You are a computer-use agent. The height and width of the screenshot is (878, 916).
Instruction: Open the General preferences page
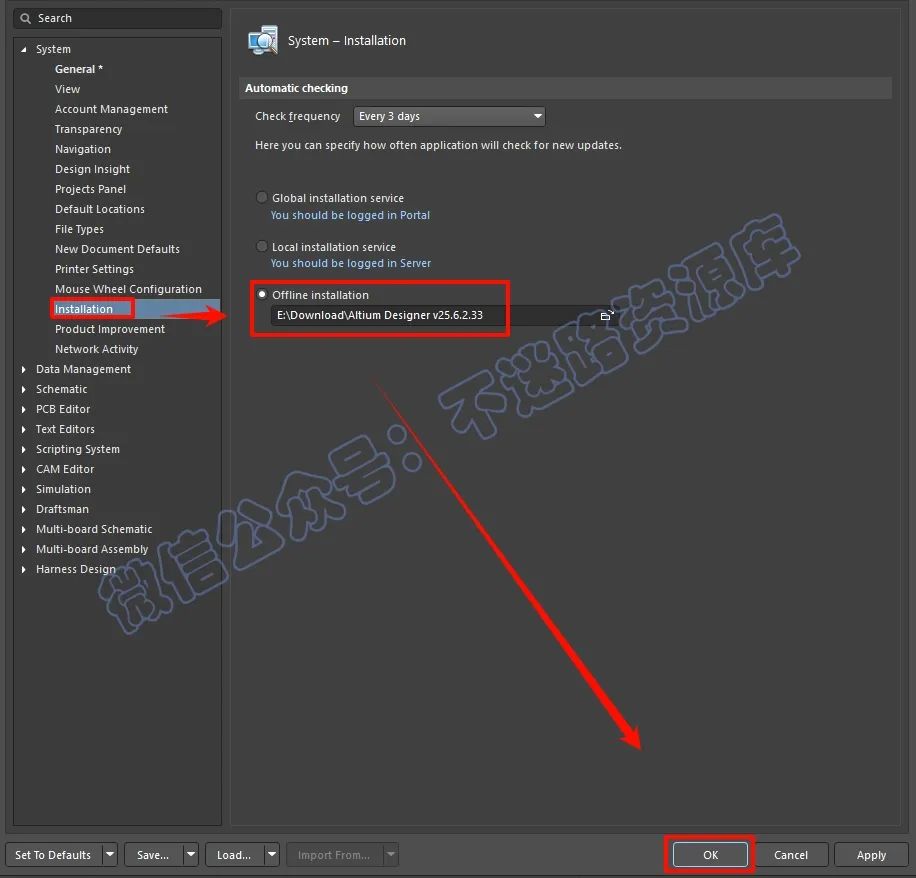point(78,69)
